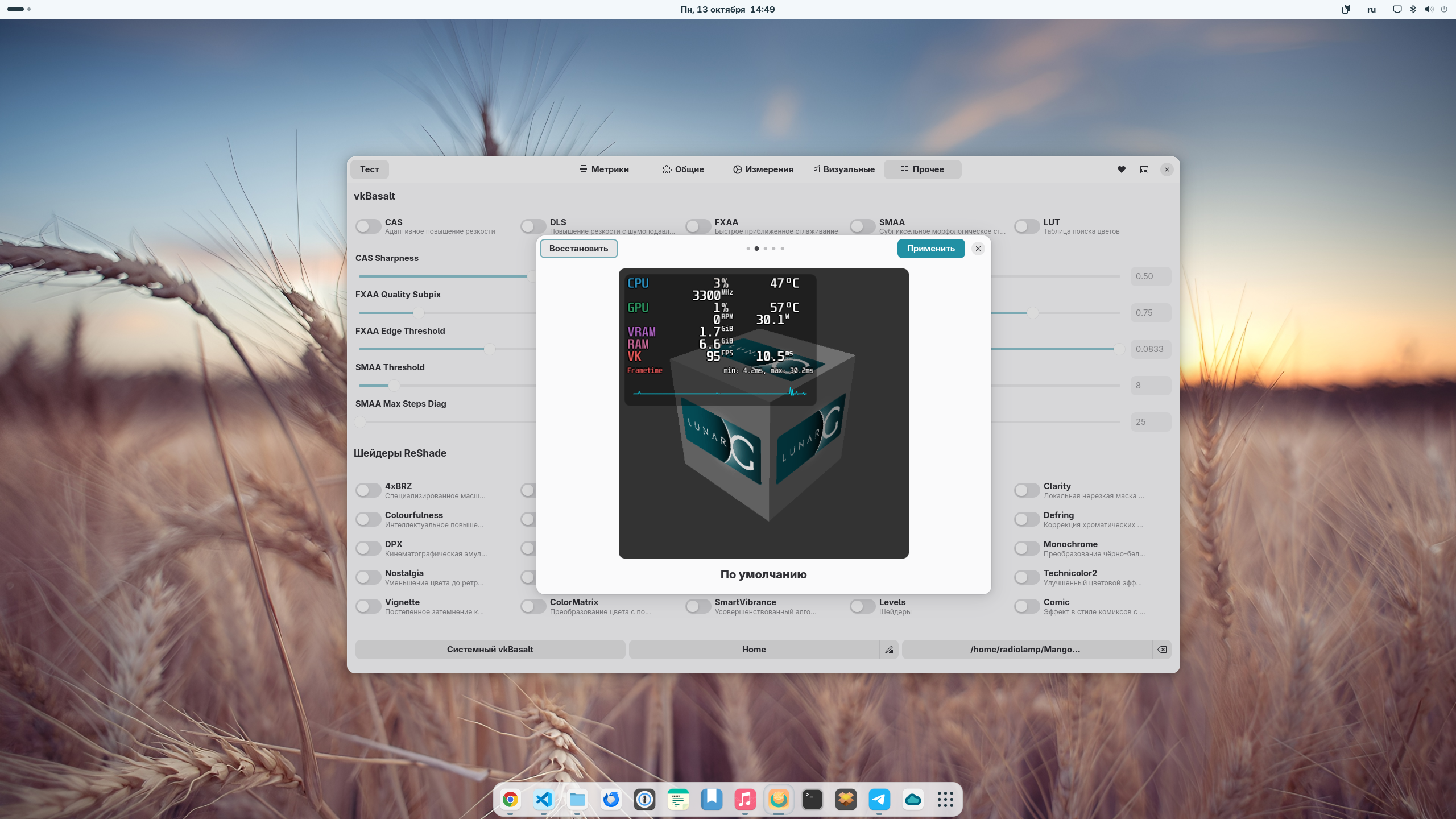Open Telegram from the dock
1456x819 pixels.
pyautogui.click(x=879, y=800)
